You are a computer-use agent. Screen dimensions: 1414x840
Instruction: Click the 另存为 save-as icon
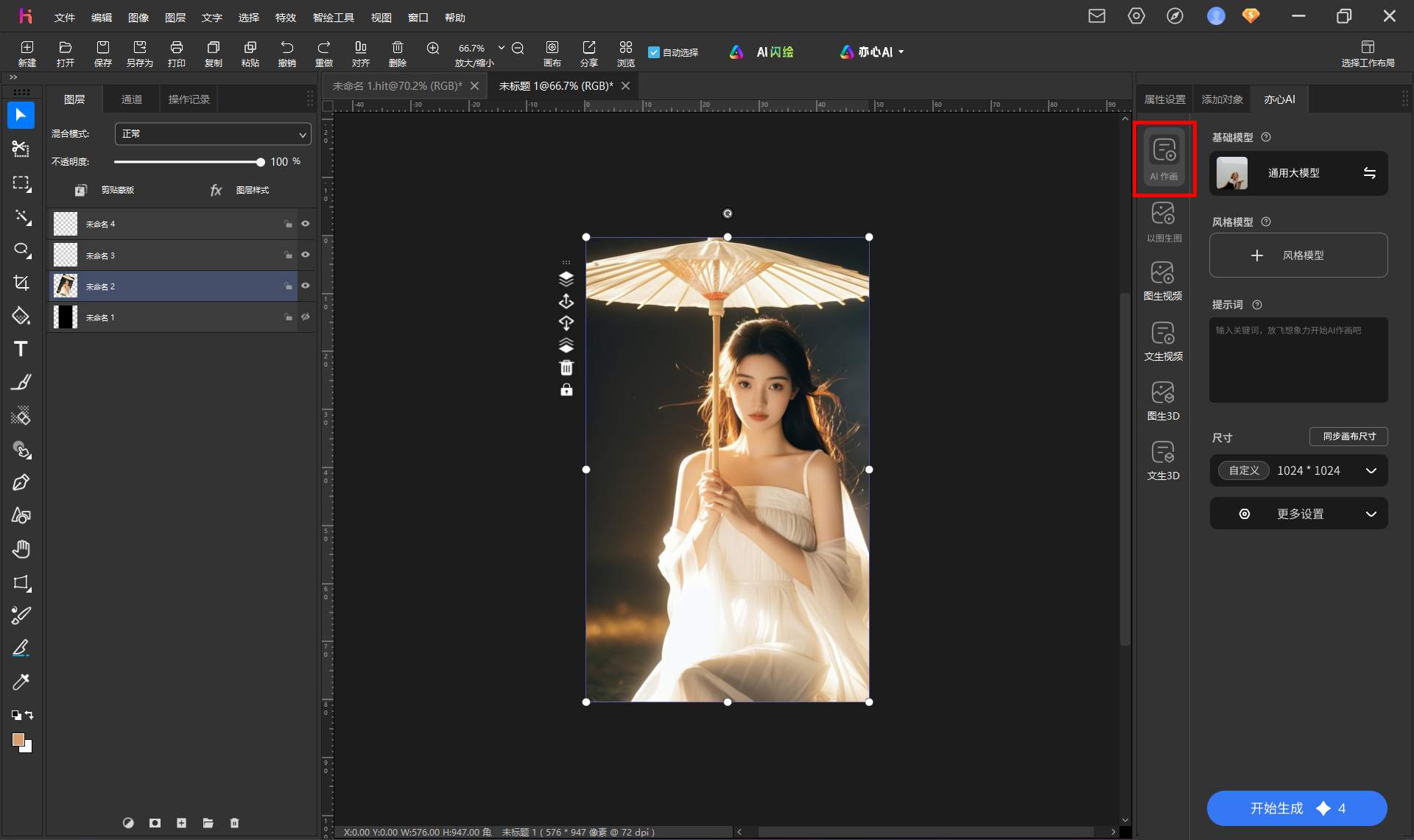click(140, 47)
